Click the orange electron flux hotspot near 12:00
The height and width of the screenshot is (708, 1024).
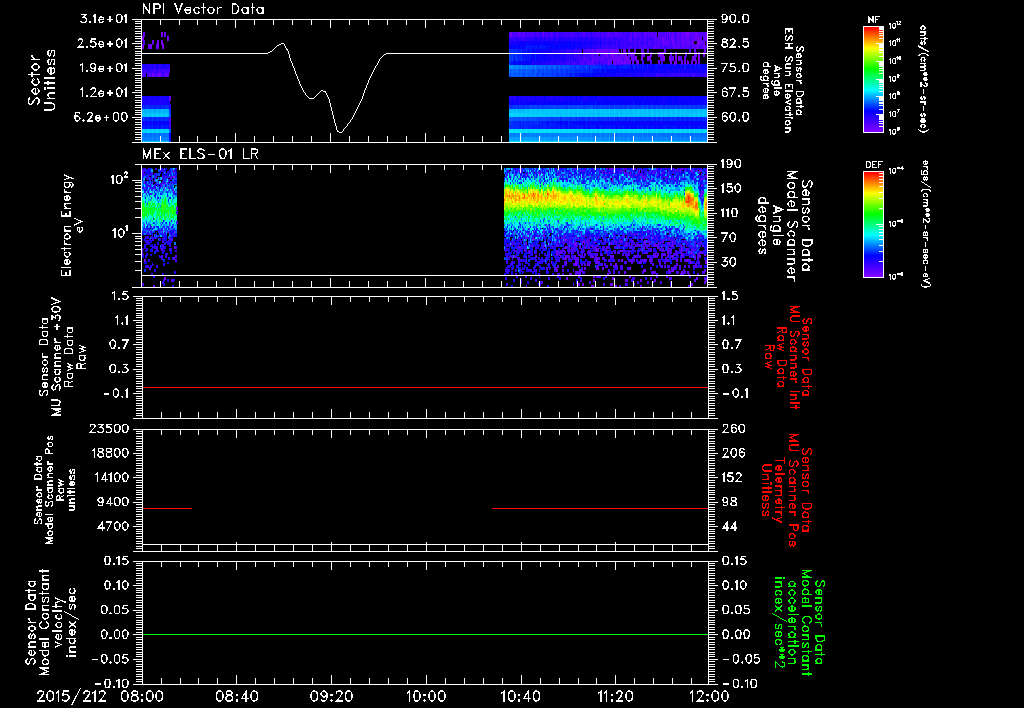pos(690,199)
